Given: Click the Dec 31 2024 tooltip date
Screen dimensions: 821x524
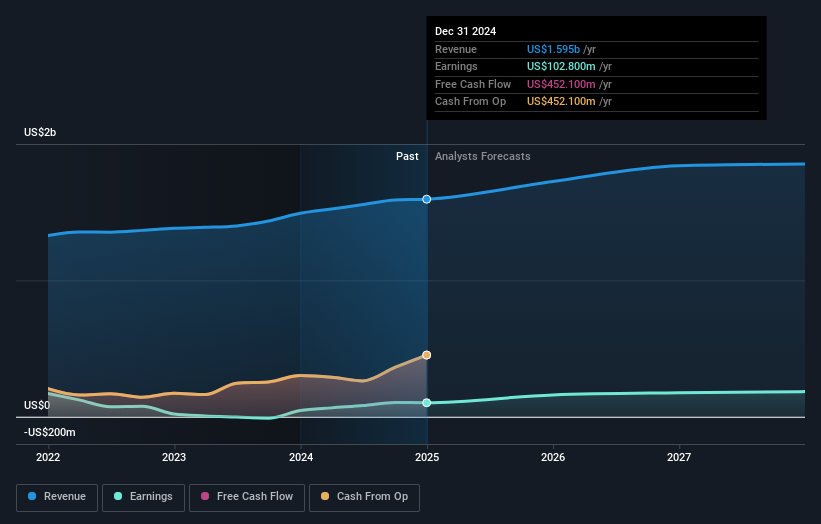Looking at the screenshot, I should tap(465, 31).
